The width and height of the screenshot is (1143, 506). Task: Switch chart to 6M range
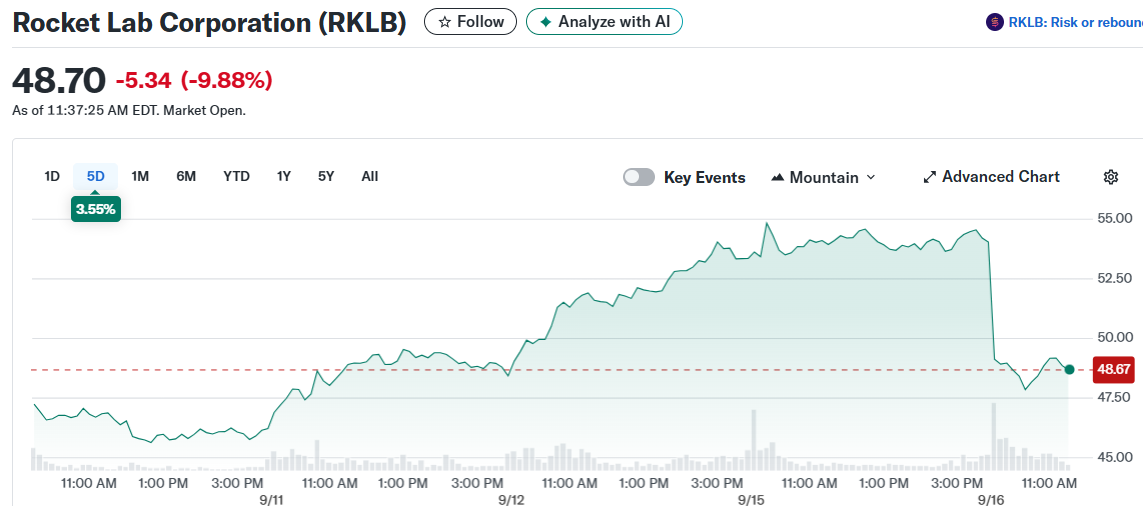pos(186,176)
